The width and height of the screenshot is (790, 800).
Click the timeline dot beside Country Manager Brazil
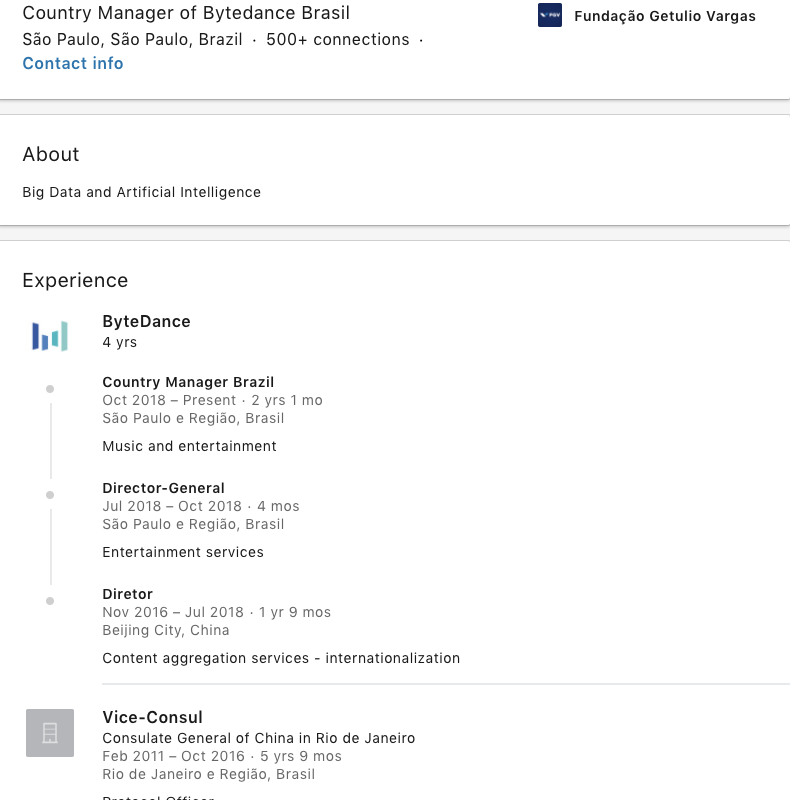point(50,388)
